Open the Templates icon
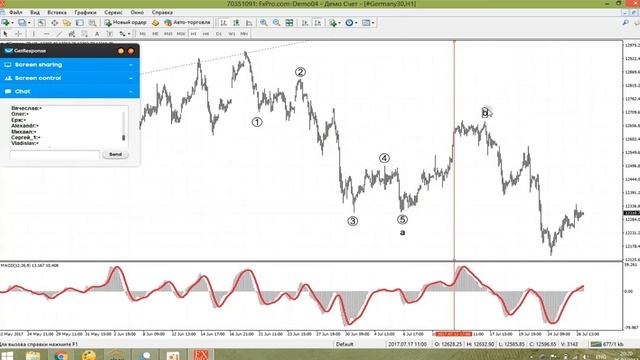Viewport: 640px width, 360px height. (x=366, y=23)
